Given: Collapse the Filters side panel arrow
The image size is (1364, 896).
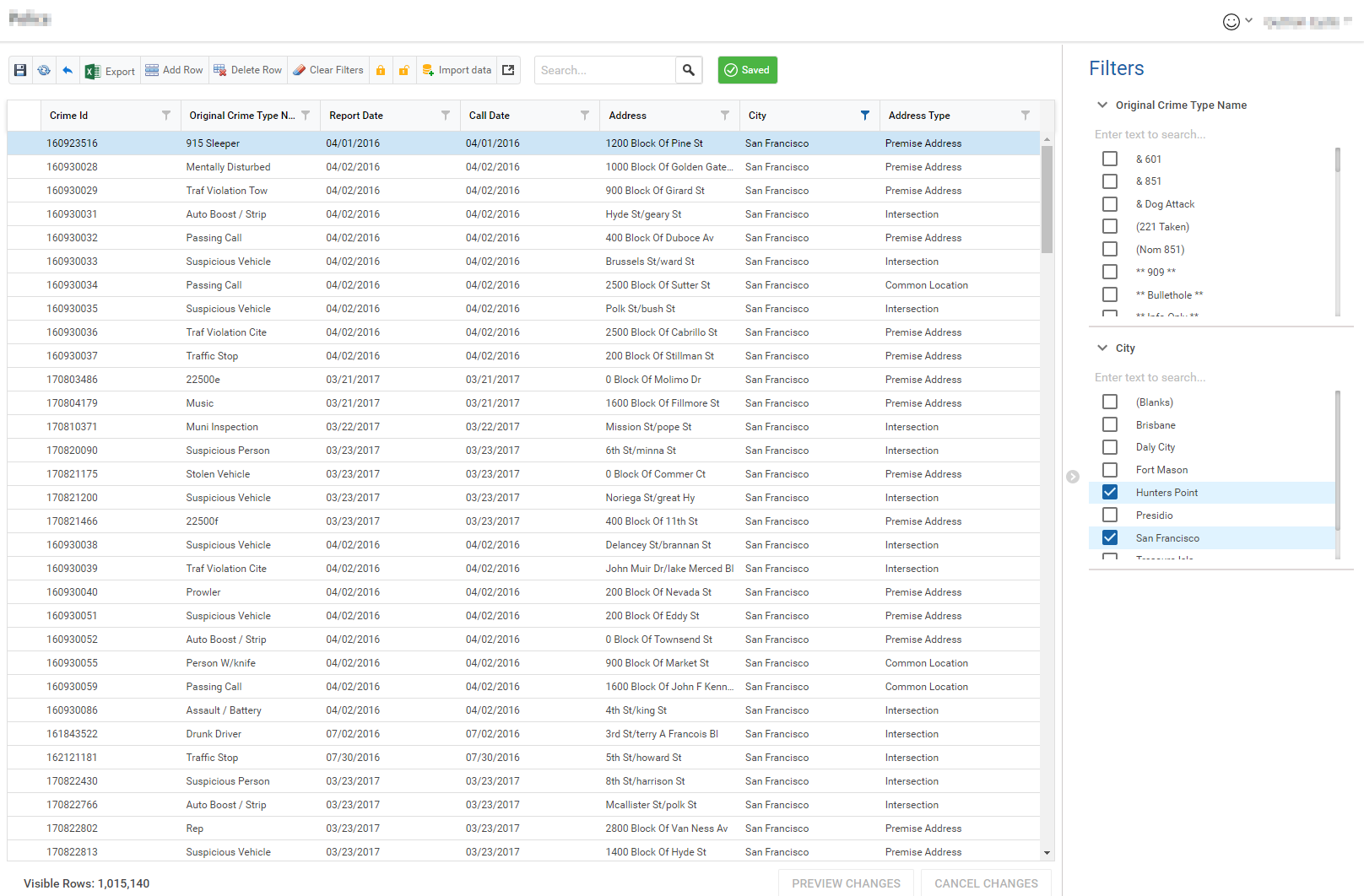Looking at the screenshot, I should pyautogui.click(x=1073, y=477).
